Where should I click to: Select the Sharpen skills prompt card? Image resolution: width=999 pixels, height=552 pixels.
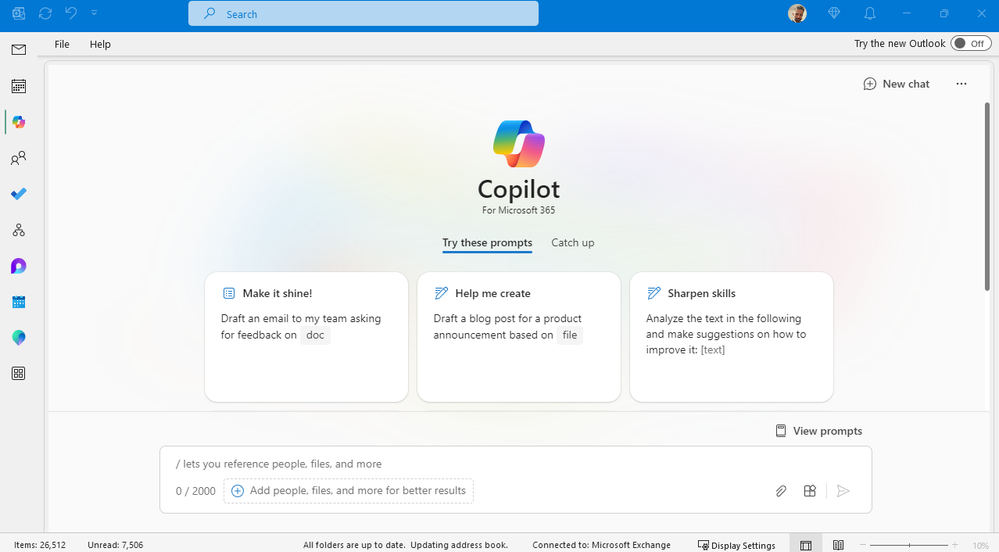pos(731,337)
